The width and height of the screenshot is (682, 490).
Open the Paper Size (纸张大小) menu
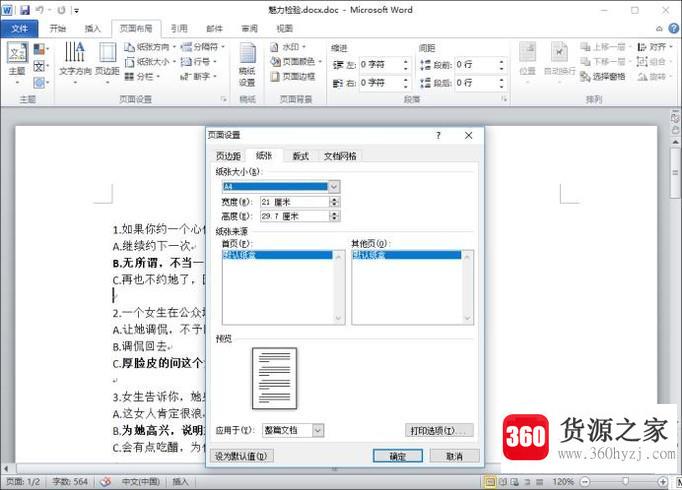pos(150,62)
